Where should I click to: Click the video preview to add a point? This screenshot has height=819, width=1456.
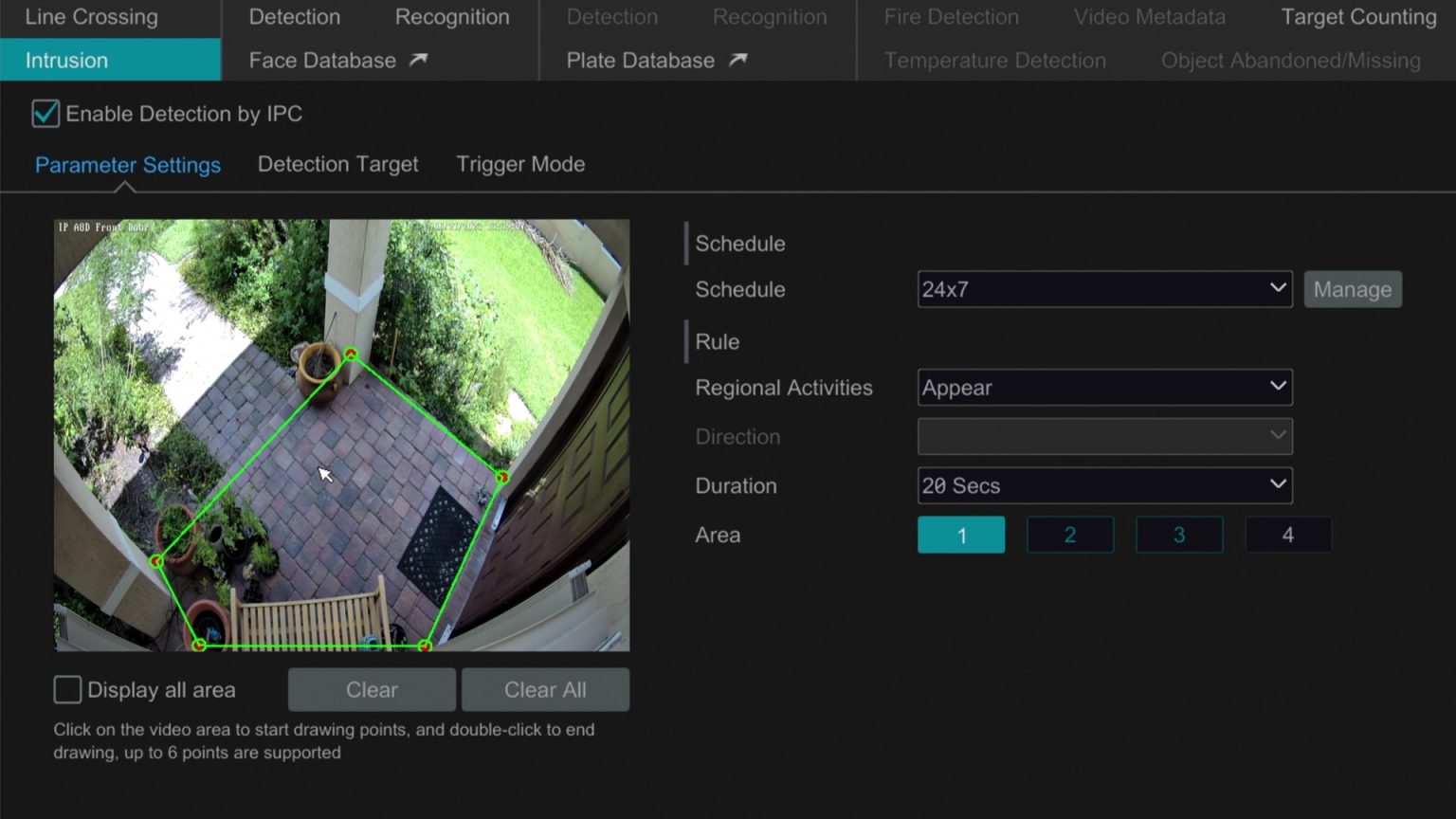tap(341, 434)
